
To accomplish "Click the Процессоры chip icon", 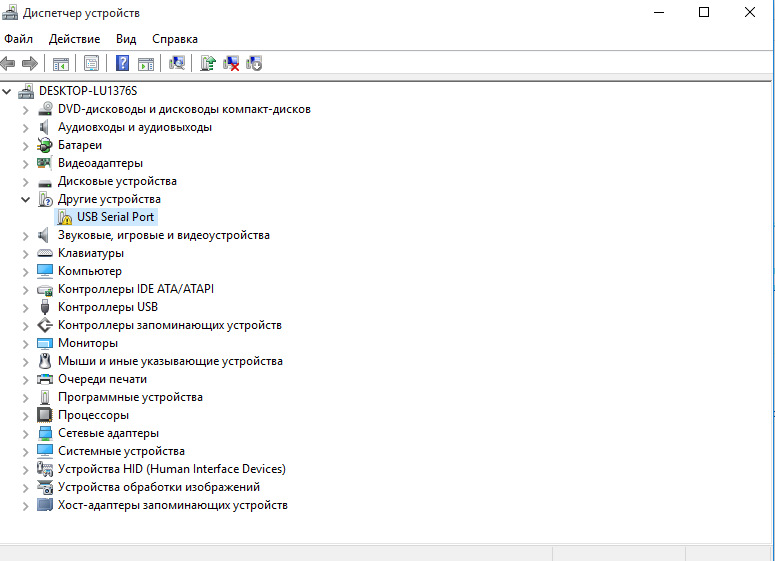I will [x=44, y=415].
